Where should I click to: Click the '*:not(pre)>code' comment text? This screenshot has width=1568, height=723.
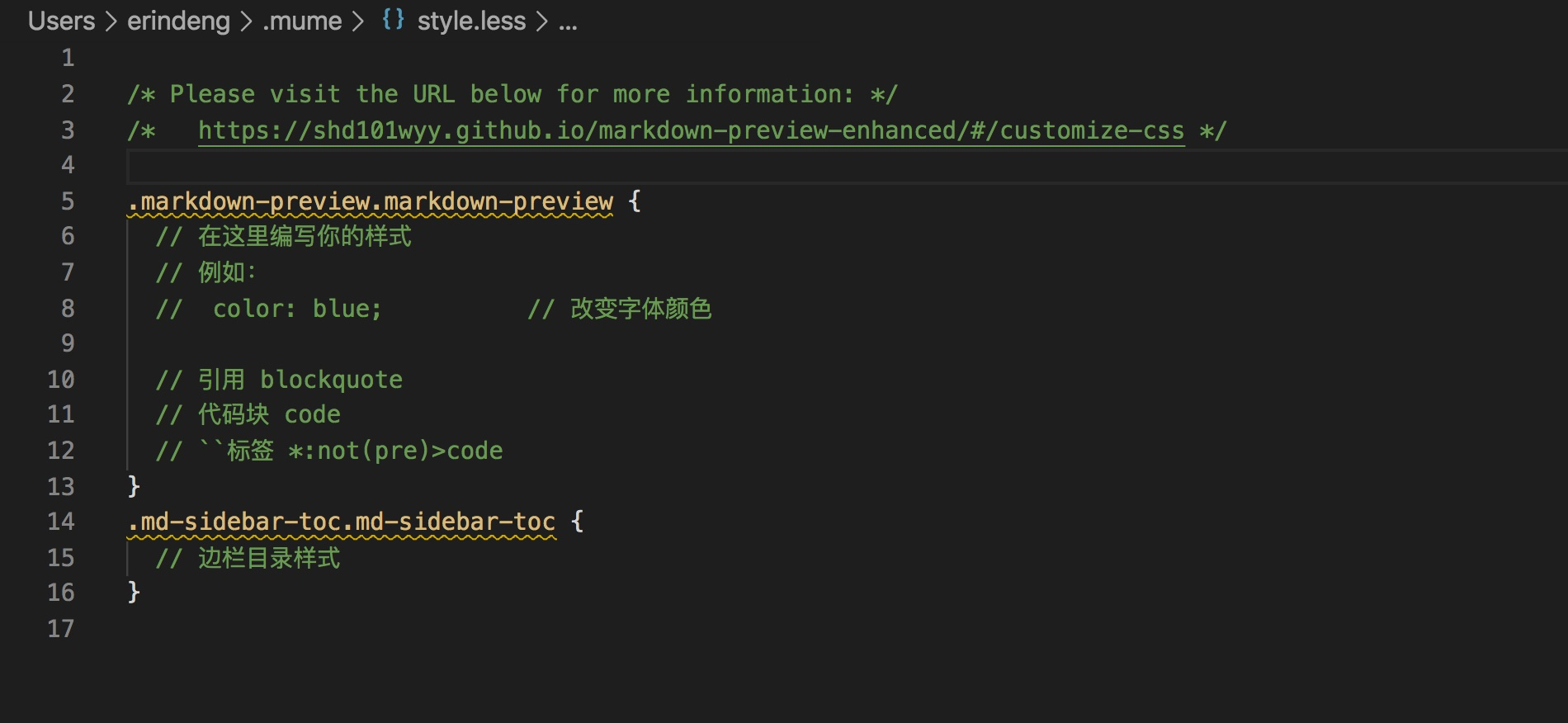395,451
